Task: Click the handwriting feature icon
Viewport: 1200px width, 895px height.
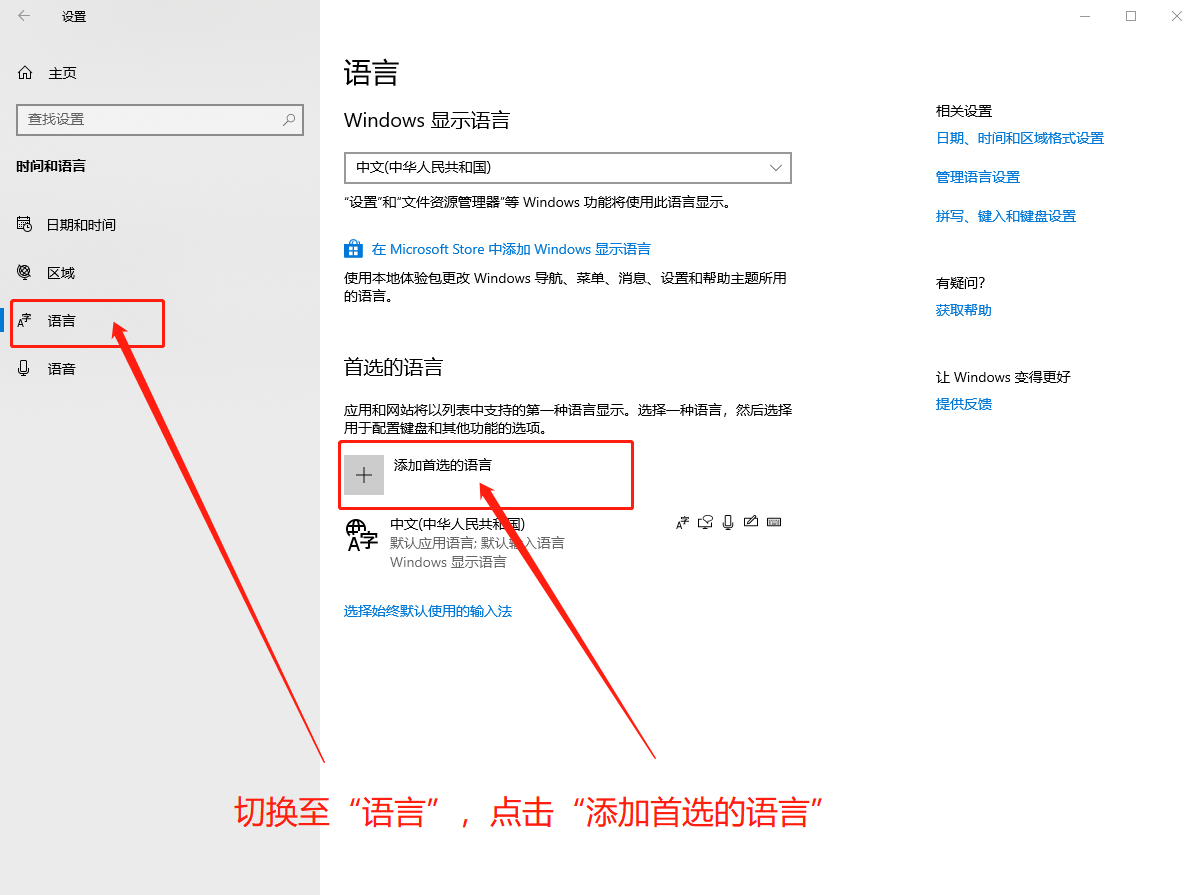Action: coord(750,522)
